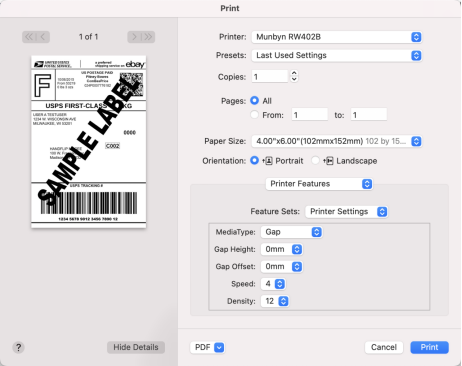
Task: Open the Printer Features section dropdown
Action: (319, 184)
